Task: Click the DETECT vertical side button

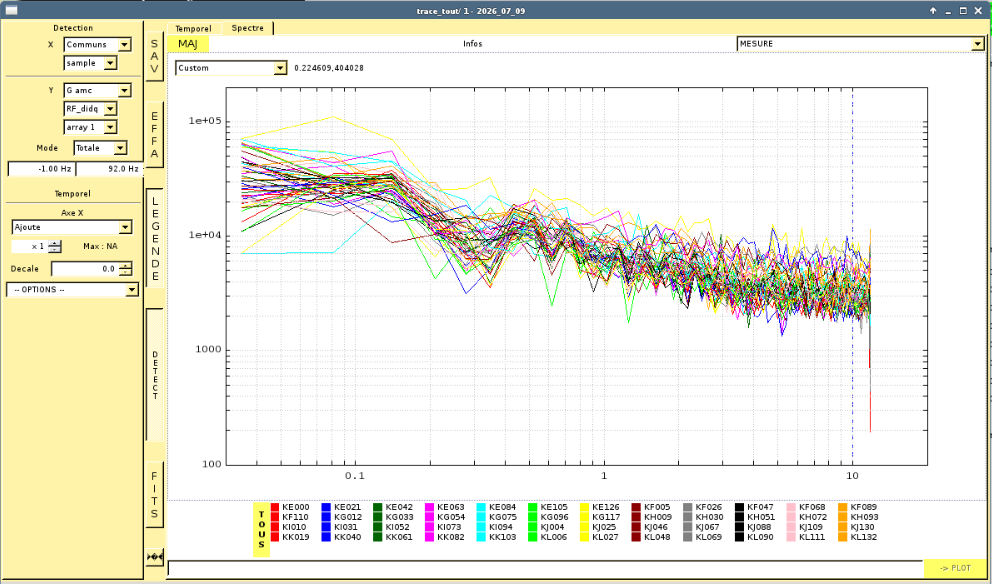Action: click(x=154, y=375)
